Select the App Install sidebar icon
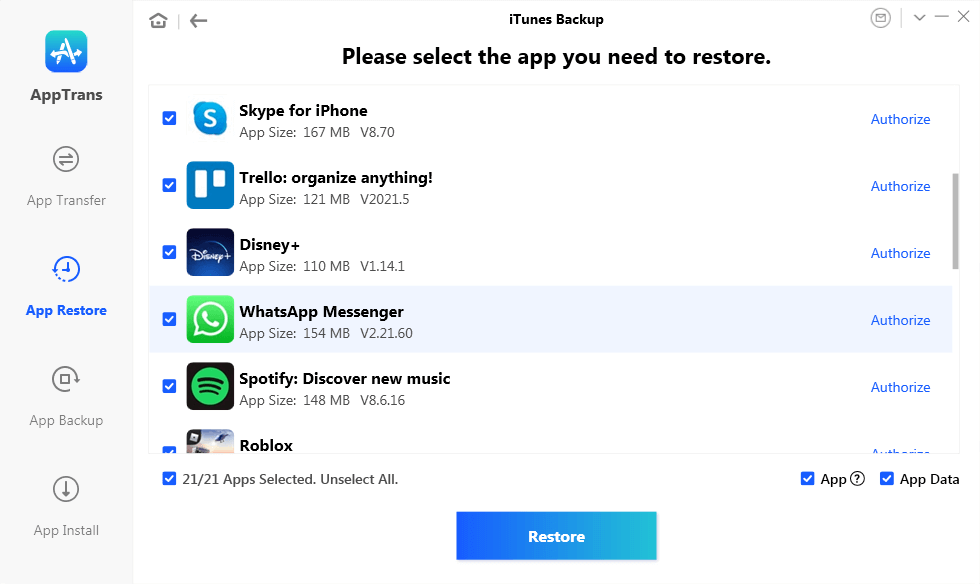The width and height of the screenshot is (980, 584). pyautogui.click(x=66, y=489)
